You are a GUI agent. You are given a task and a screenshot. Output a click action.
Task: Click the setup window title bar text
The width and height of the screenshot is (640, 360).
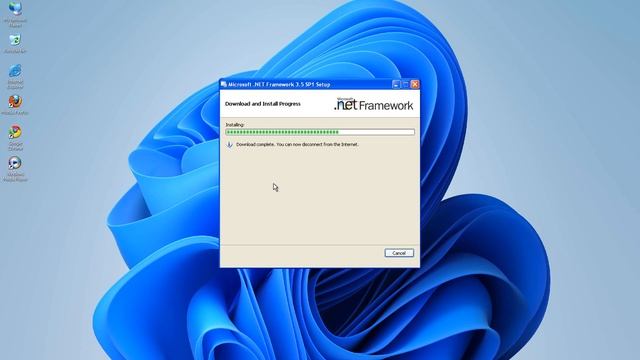click(279, 84)
